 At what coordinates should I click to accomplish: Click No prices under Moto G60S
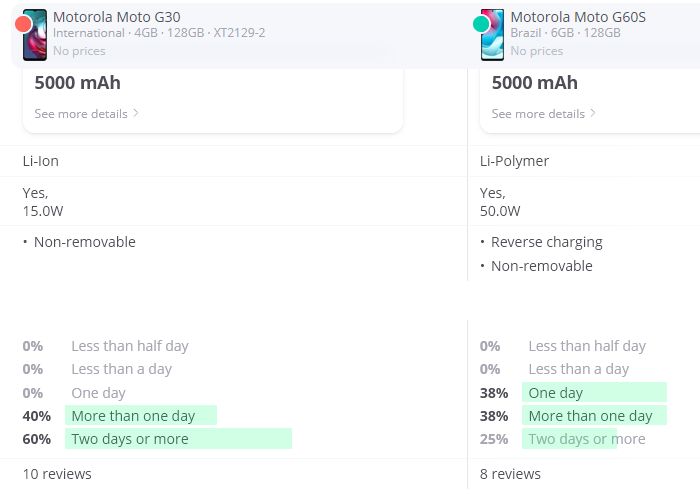pos(534,50)
